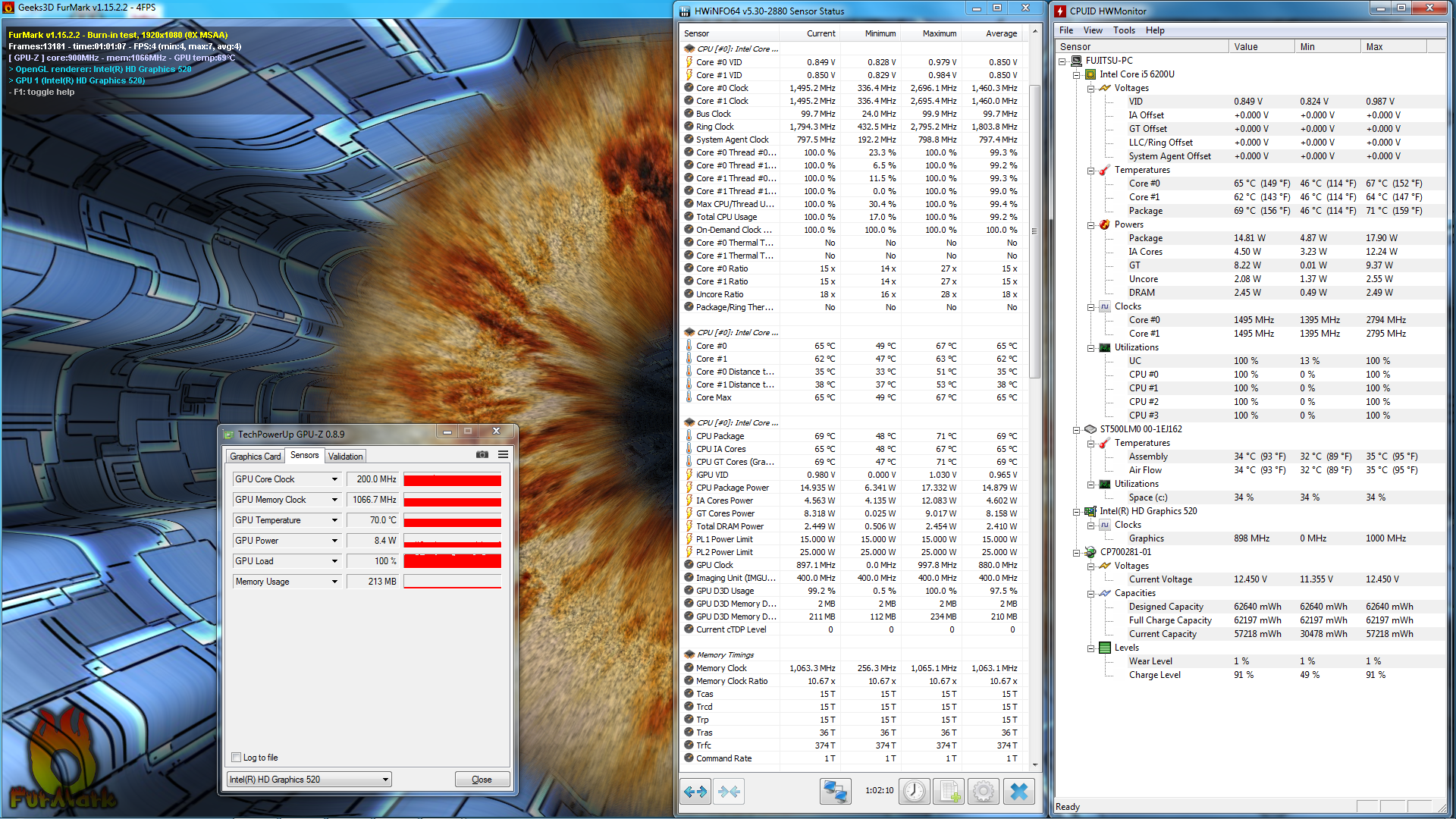
Task: Click the CPU Clocks waveform icon
Action: coord(1105,306)
